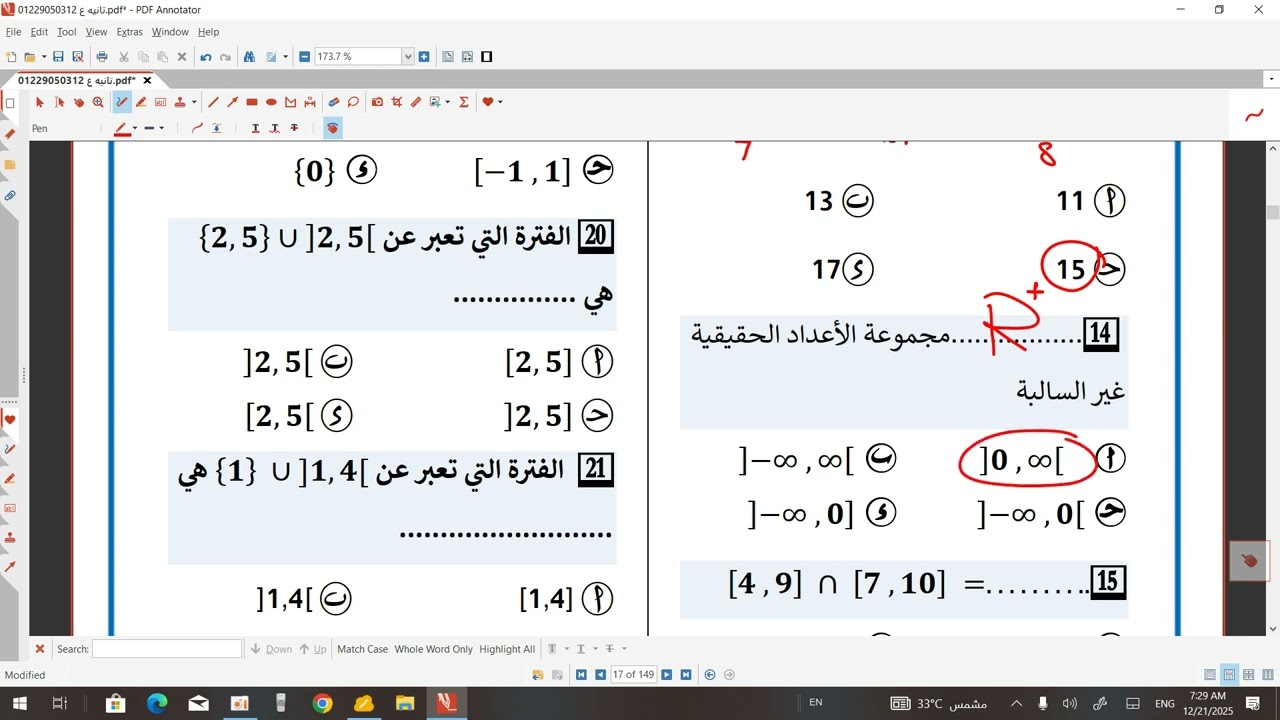Choose the Select arrow tool

point(40,102)
